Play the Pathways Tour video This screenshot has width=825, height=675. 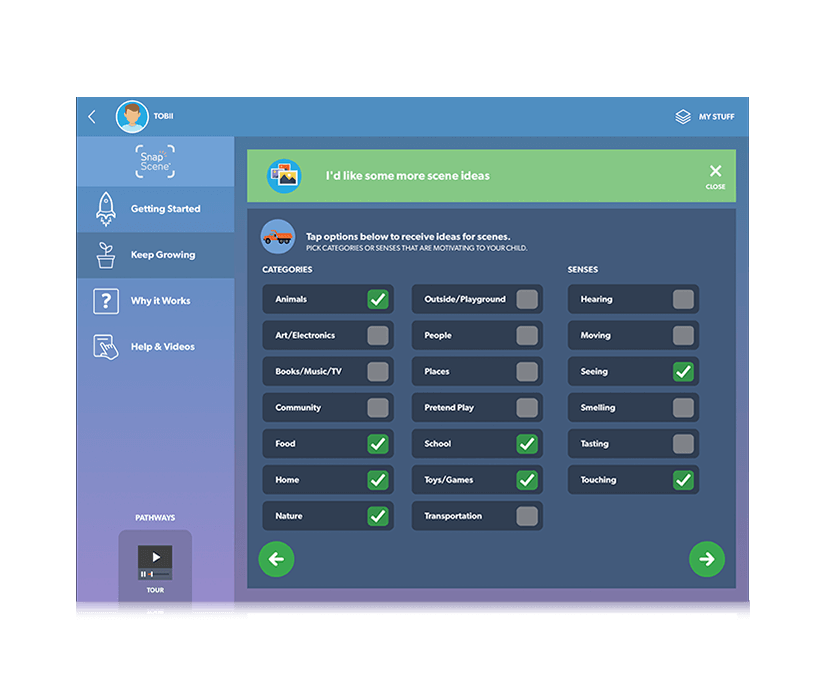[x=155, y=558]
